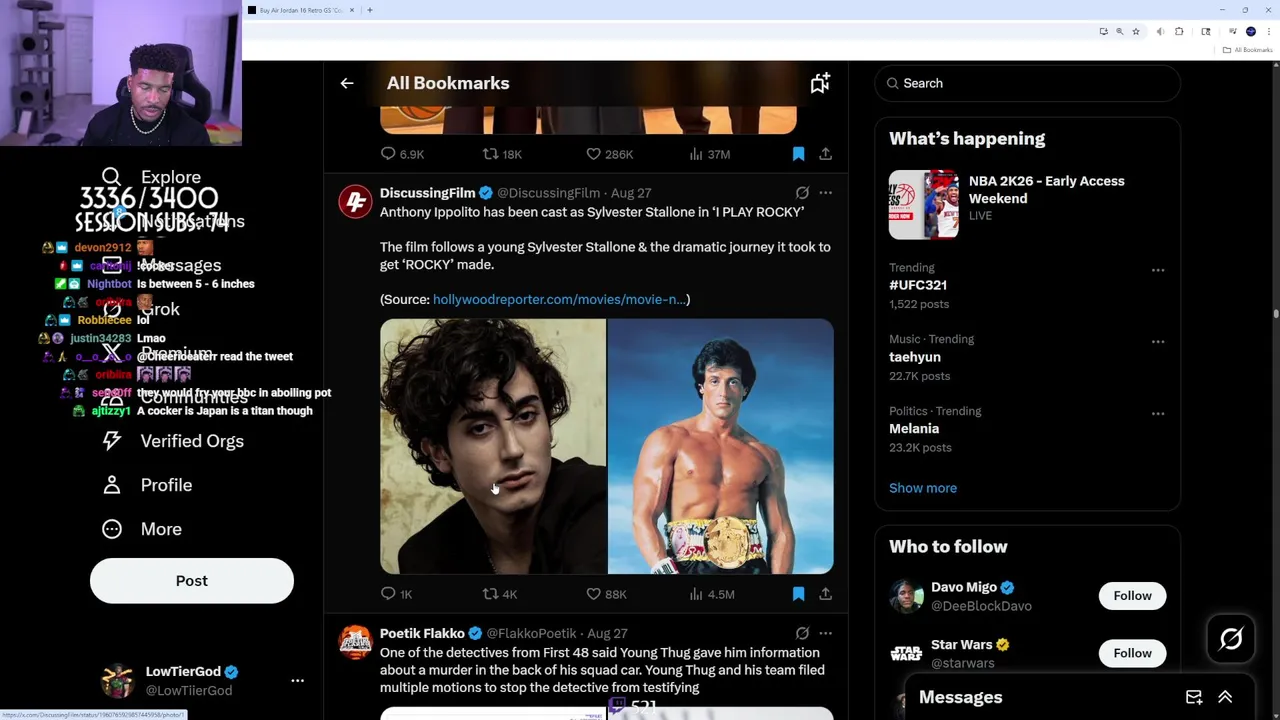The height and width of the screenshot is (720, 1280).
Task: Click Show more under What's happening
Action: pos(923,488)
